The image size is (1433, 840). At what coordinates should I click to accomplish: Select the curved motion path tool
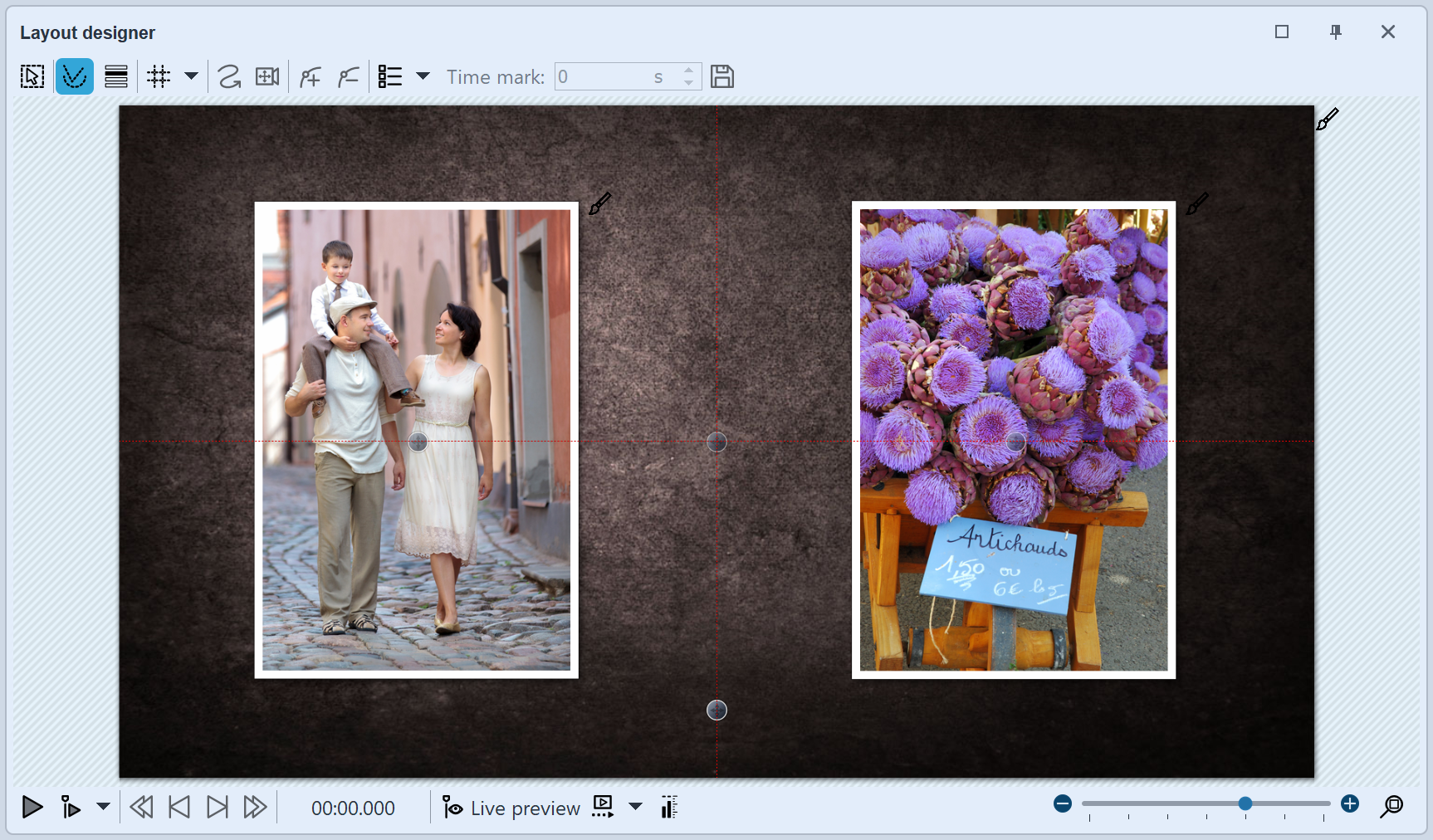click(228, 76)
